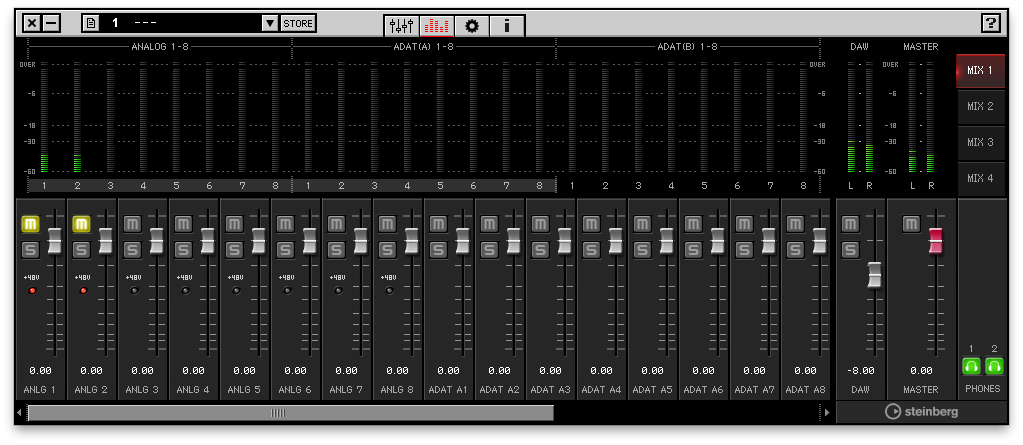Toggle headphones 2 phones icon
This screenshot has height=445, width=1023.
coord(994,366)
